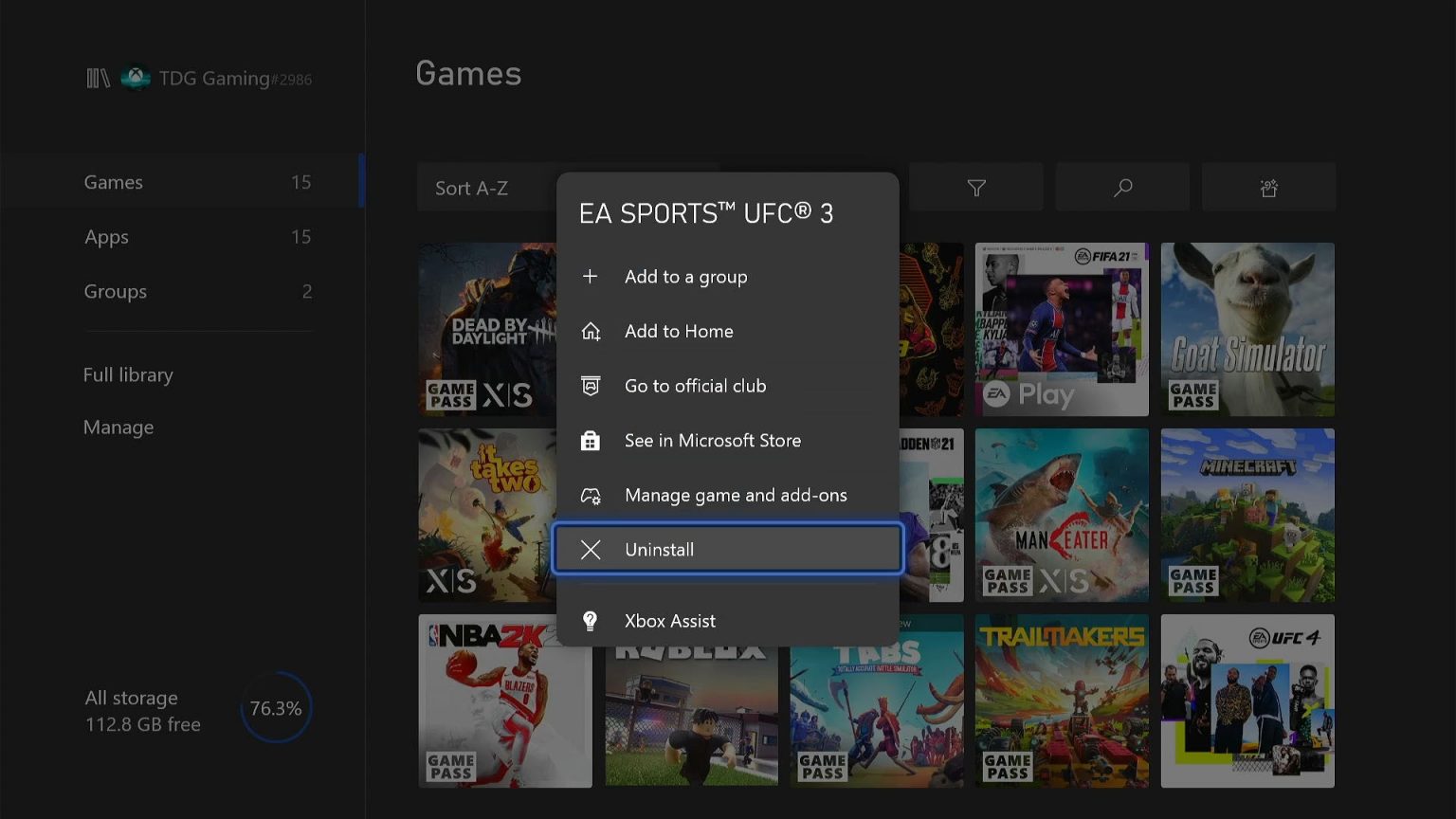This screenshot has height=819, width=1456.
Task: Open the search magnifier icon
Action: tap(1122, 187)
